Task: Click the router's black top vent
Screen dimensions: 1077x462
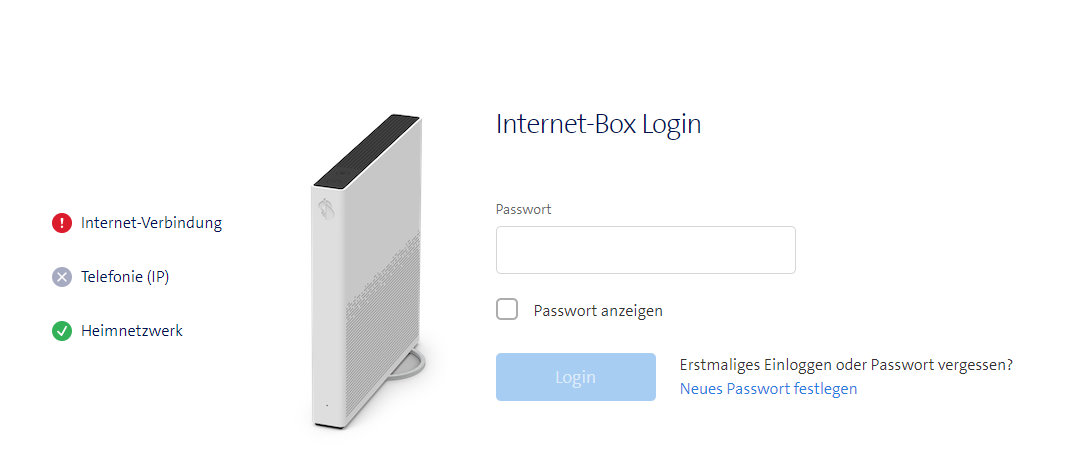Action: pyautogui.click(x=367, y=150)
